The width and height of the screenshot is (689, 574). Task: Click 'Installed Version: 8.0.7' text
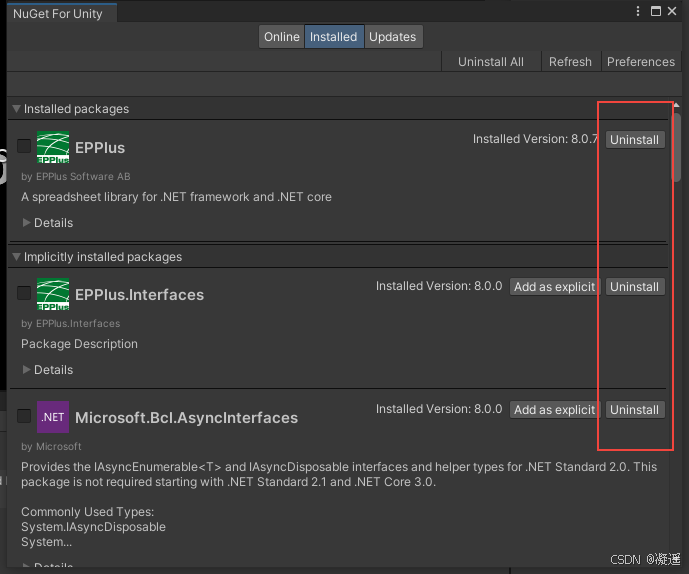[x=535, y=139]
